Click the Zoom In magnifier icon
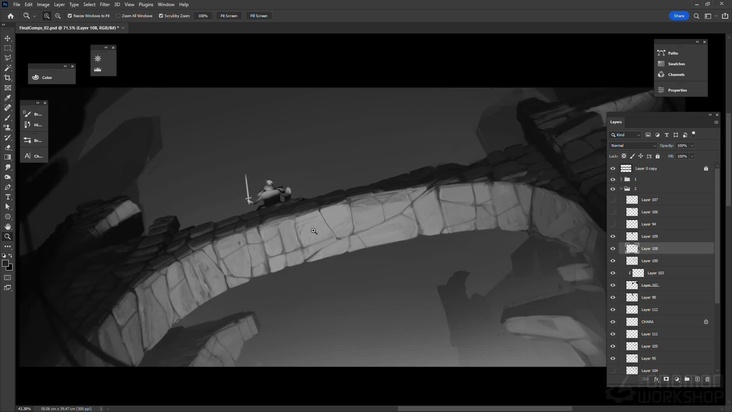 [x=47, y=16]
